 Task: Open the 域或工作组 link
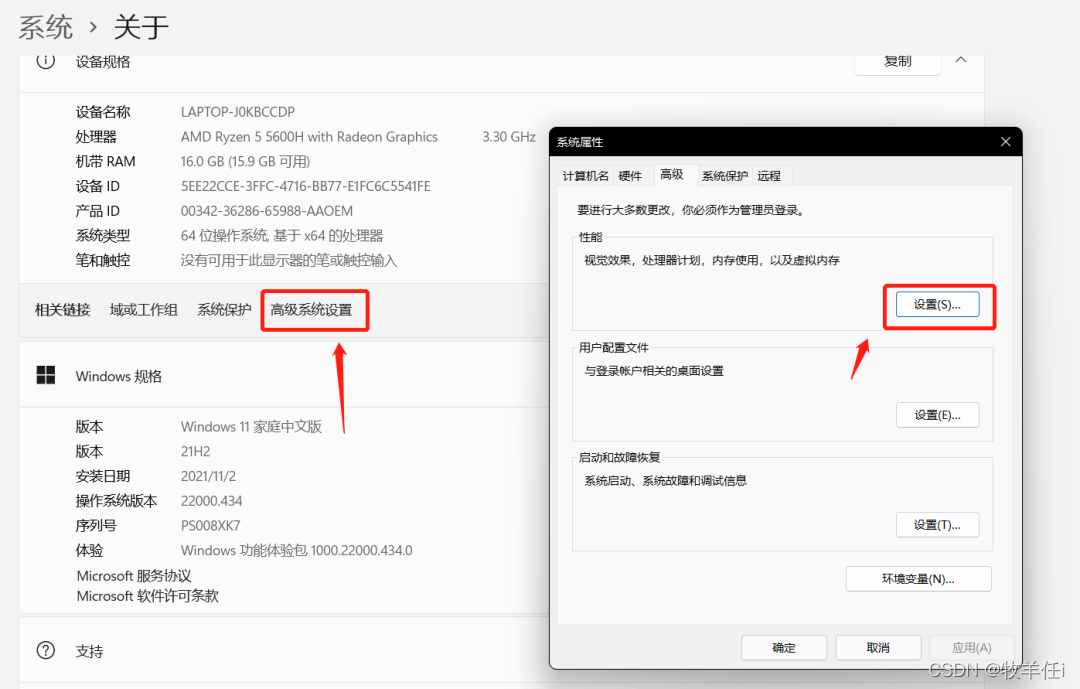[143, 310]
